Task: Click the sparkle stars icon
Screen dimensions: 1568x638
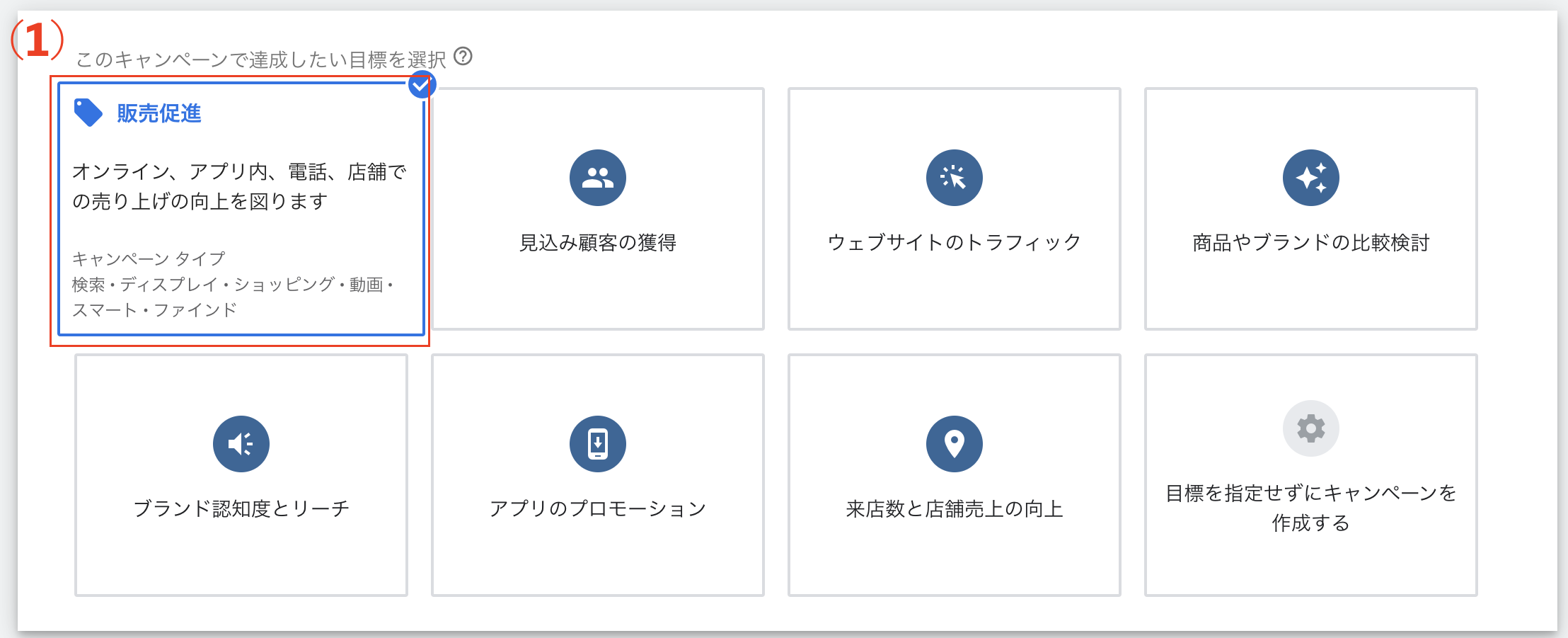Action: (1311, 178)
